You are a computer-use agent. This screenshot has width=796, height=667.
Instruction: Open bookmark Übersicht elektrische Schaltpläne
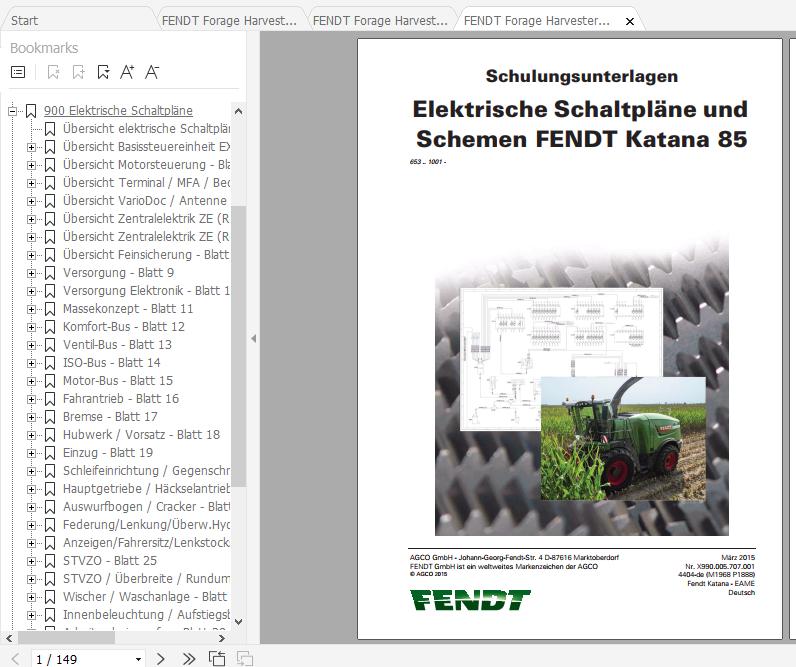pos(146,129)
